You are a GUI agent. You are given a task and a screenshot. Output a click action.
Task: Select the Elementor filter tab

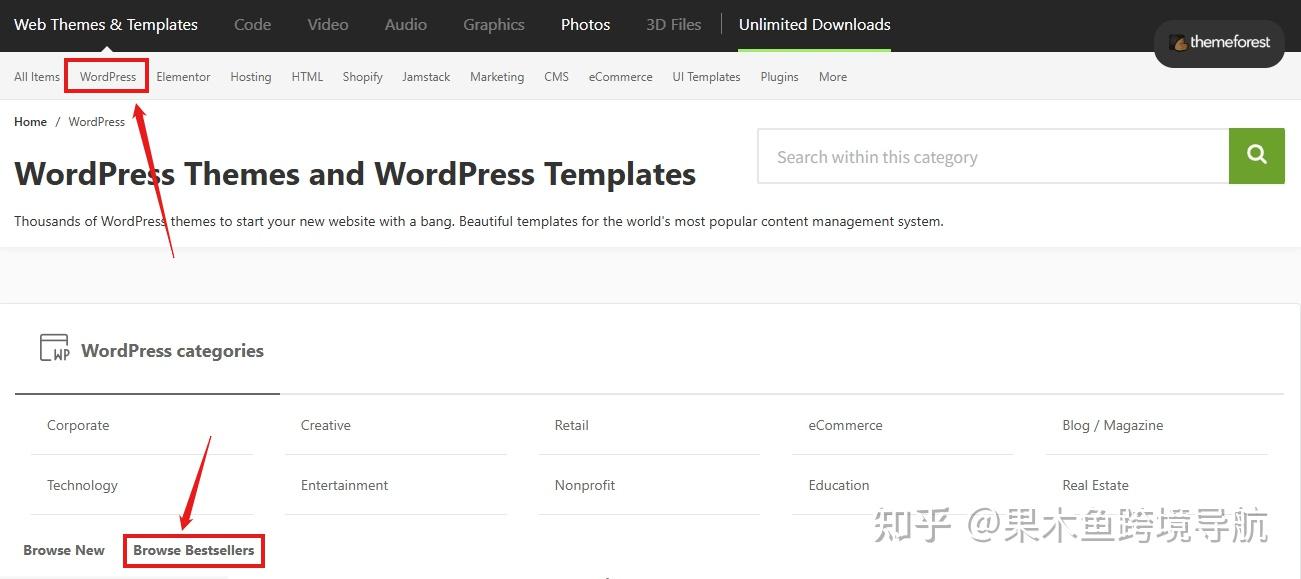tap(183, 76)
